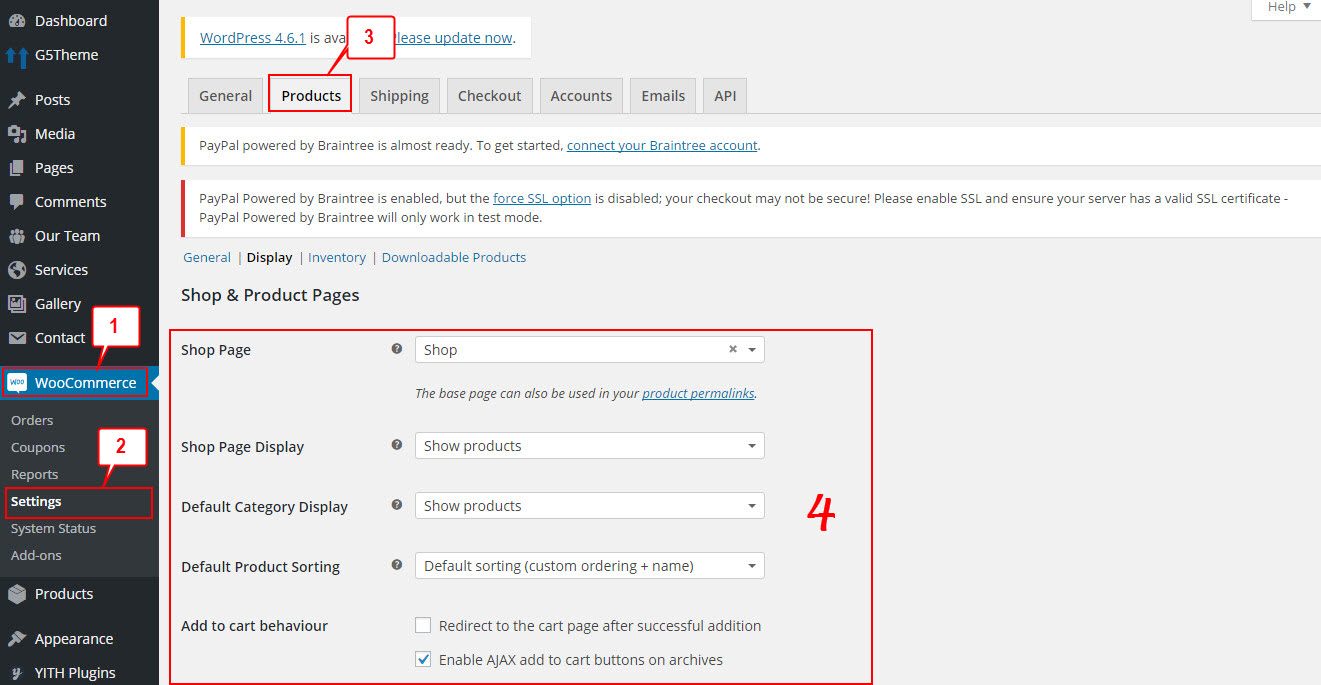Switch to the Accounts tab

pos(581,96)
